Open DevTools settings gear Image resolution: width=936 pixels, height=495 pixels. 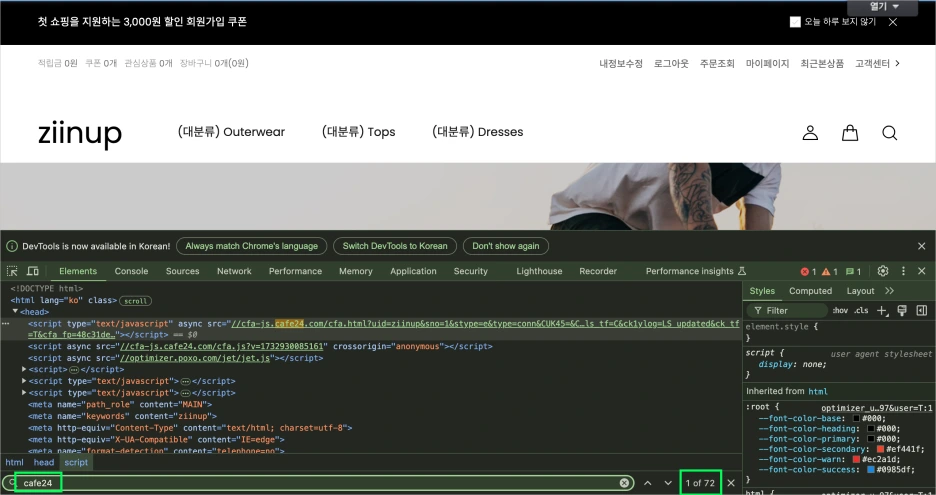883,271
